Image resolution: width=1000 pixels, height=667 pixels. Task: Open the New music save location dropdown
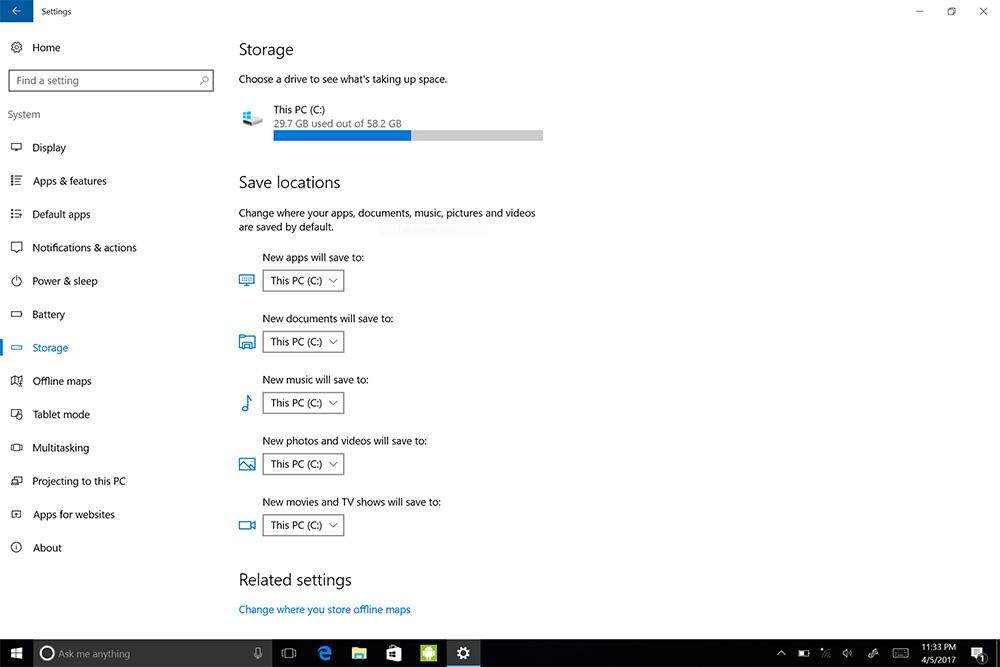(x=303, y=403)
